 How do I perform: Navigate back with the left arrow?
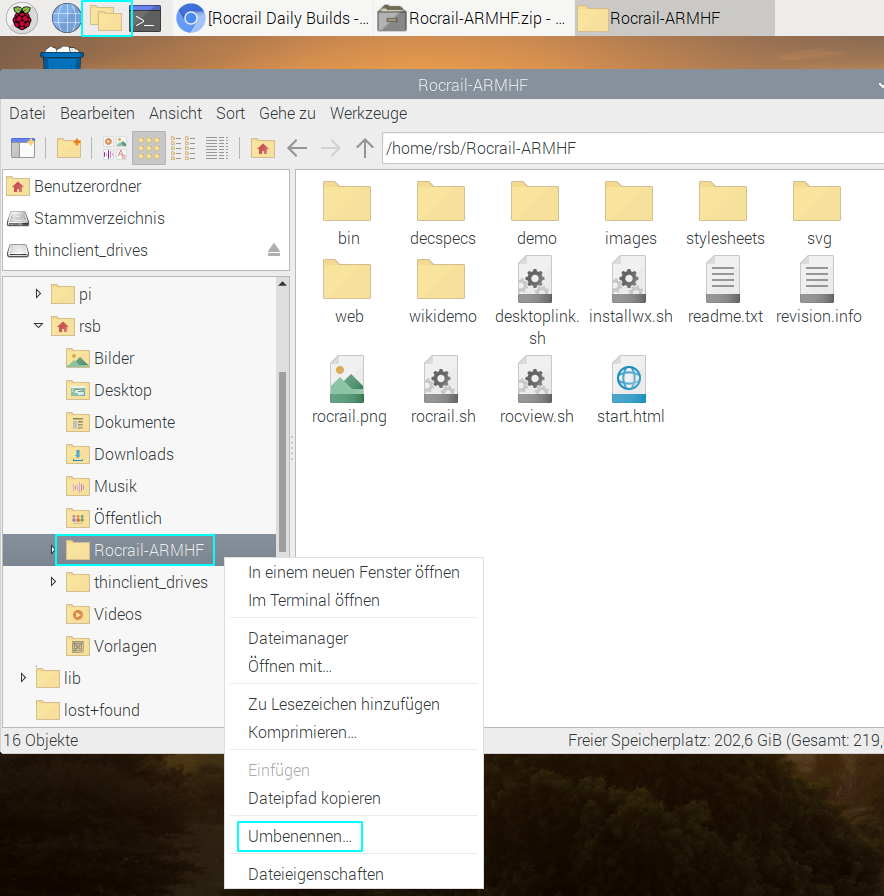[297, 148]
